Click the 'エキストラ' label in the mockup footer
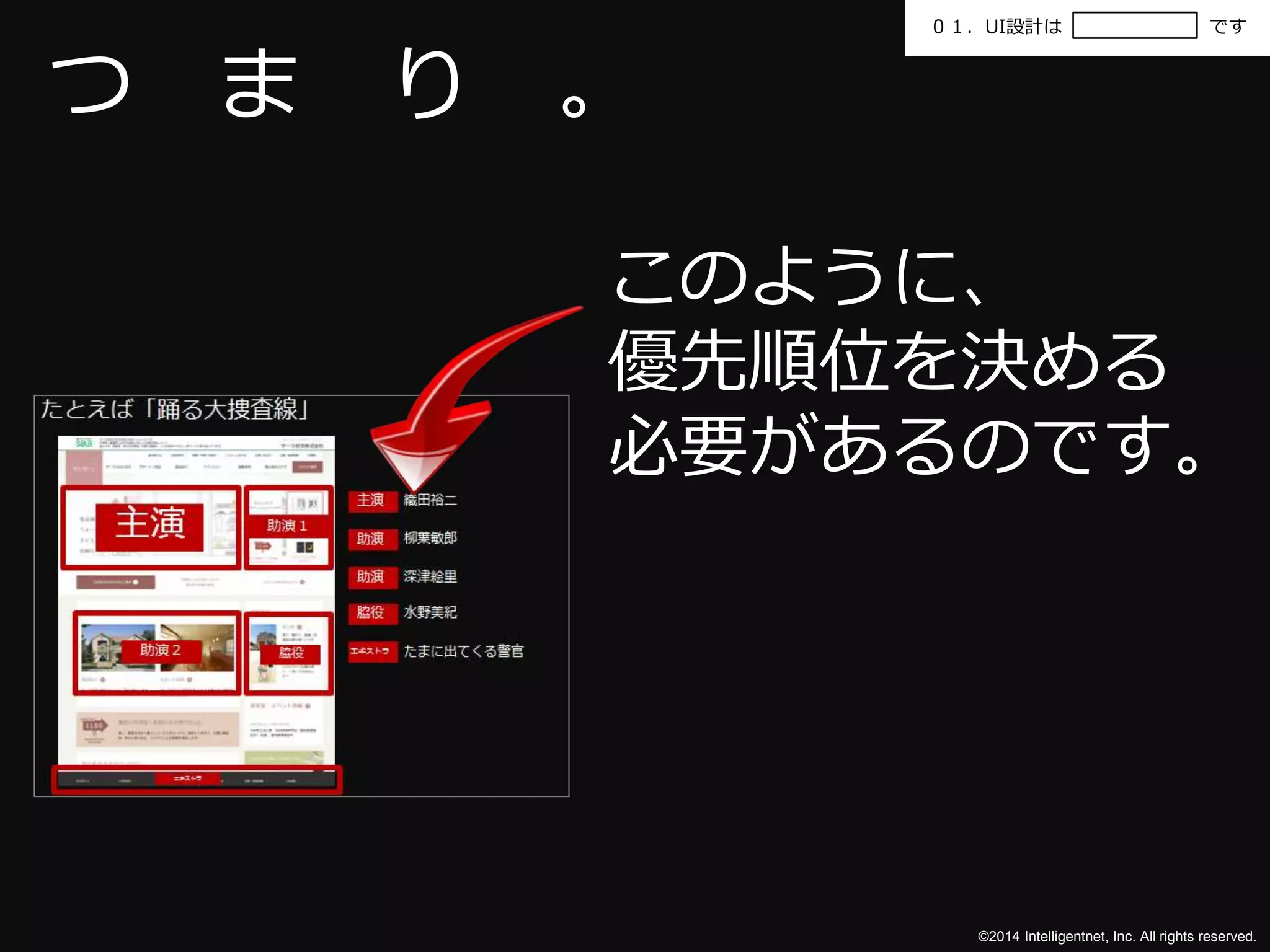This screenshot has width=1270, height=952. pyautogui.click(x=187, y=778)
